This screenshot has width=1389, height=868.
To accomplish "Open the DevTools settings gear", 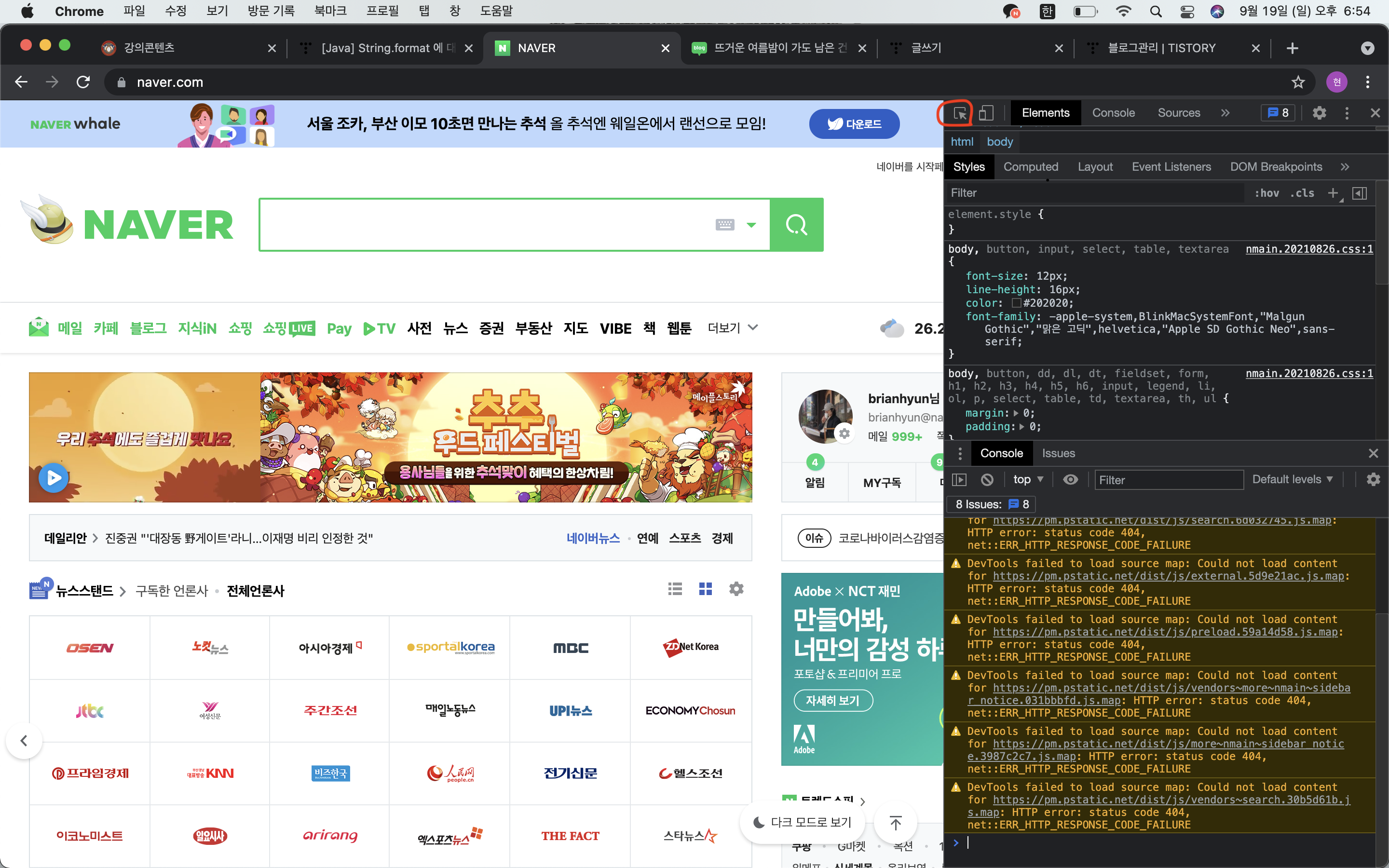I will 1319,113.
